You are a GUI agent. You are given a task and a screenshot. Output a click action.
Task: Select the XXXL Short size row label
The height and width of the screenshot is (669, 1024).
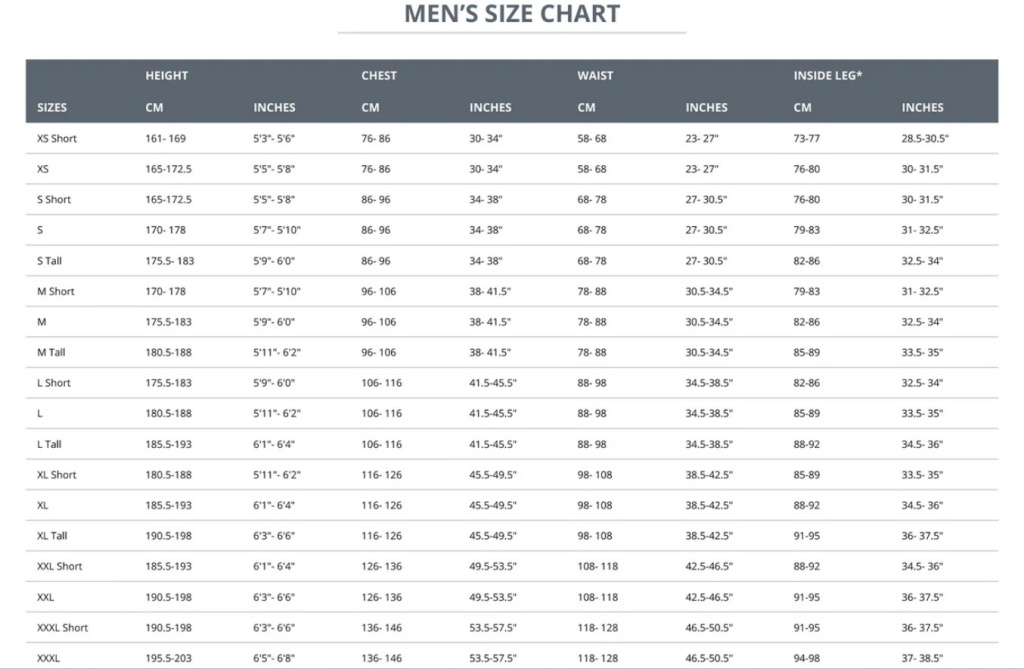pyautogui.click(x=63, y=628)
